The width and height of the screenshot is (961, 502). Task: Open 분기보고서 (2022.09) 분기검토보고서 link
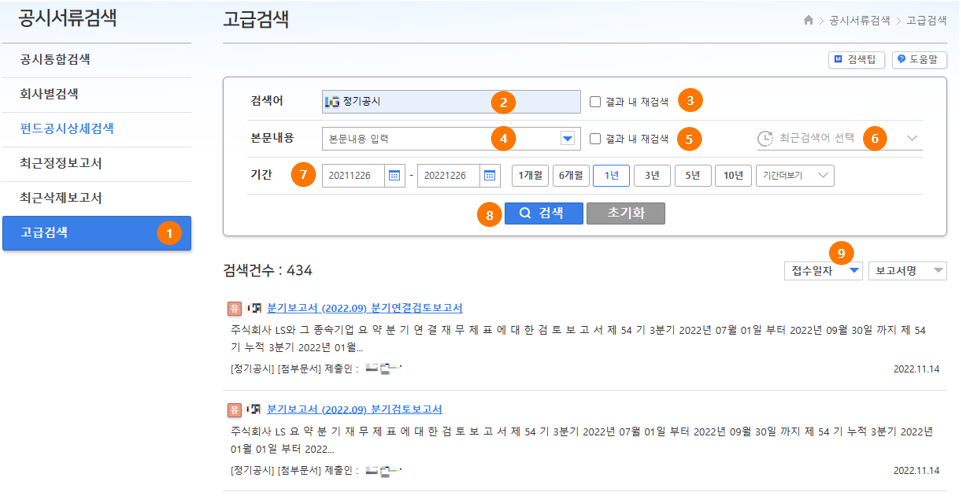[x=354, y=409]
